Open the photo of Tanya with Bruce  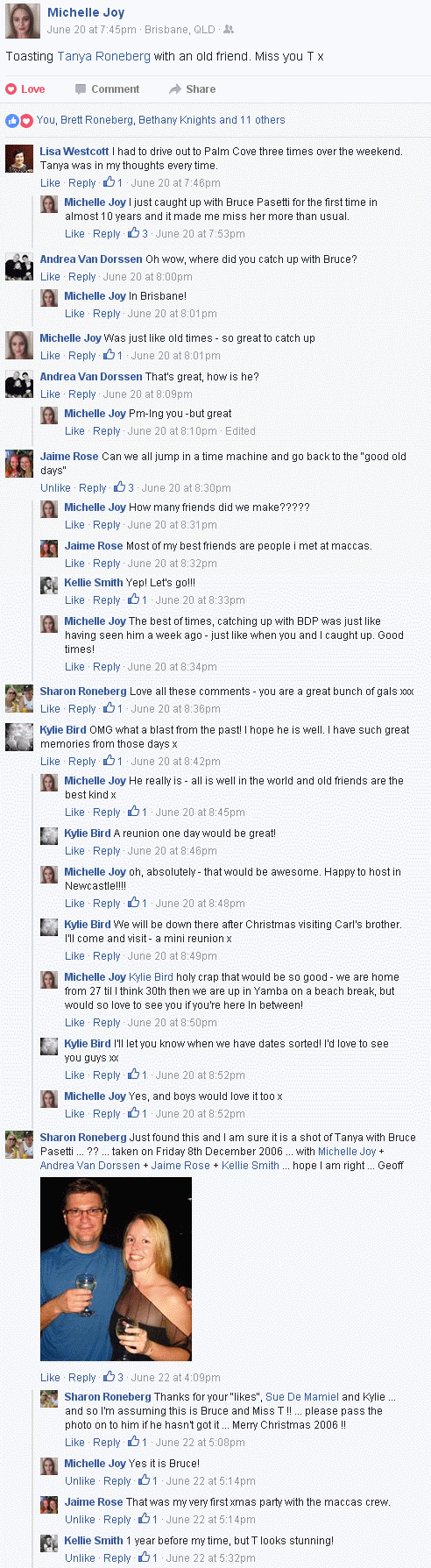(x=116, y=1269)
